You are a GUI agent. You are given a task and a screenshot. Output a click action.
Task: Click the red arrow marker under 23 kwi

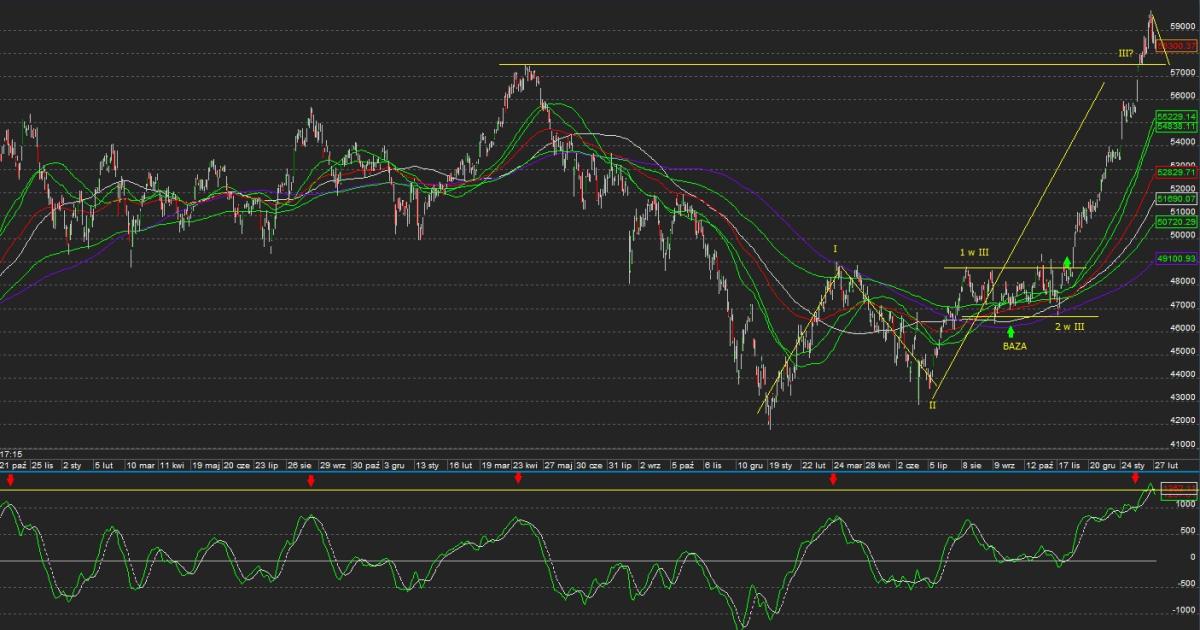[x=518, y=481]
